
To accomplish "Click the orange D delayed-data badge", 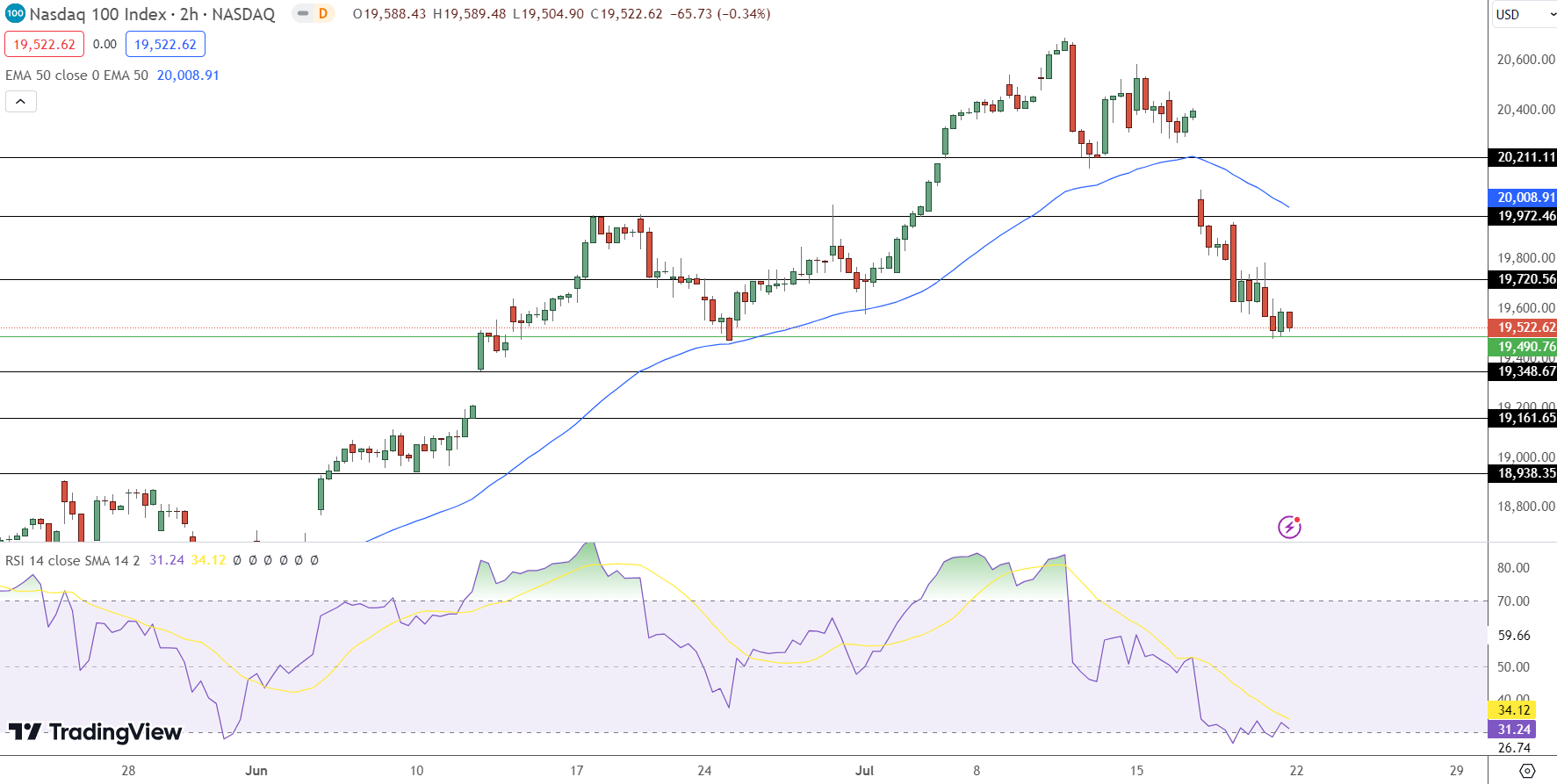I will tap(323, 14).
